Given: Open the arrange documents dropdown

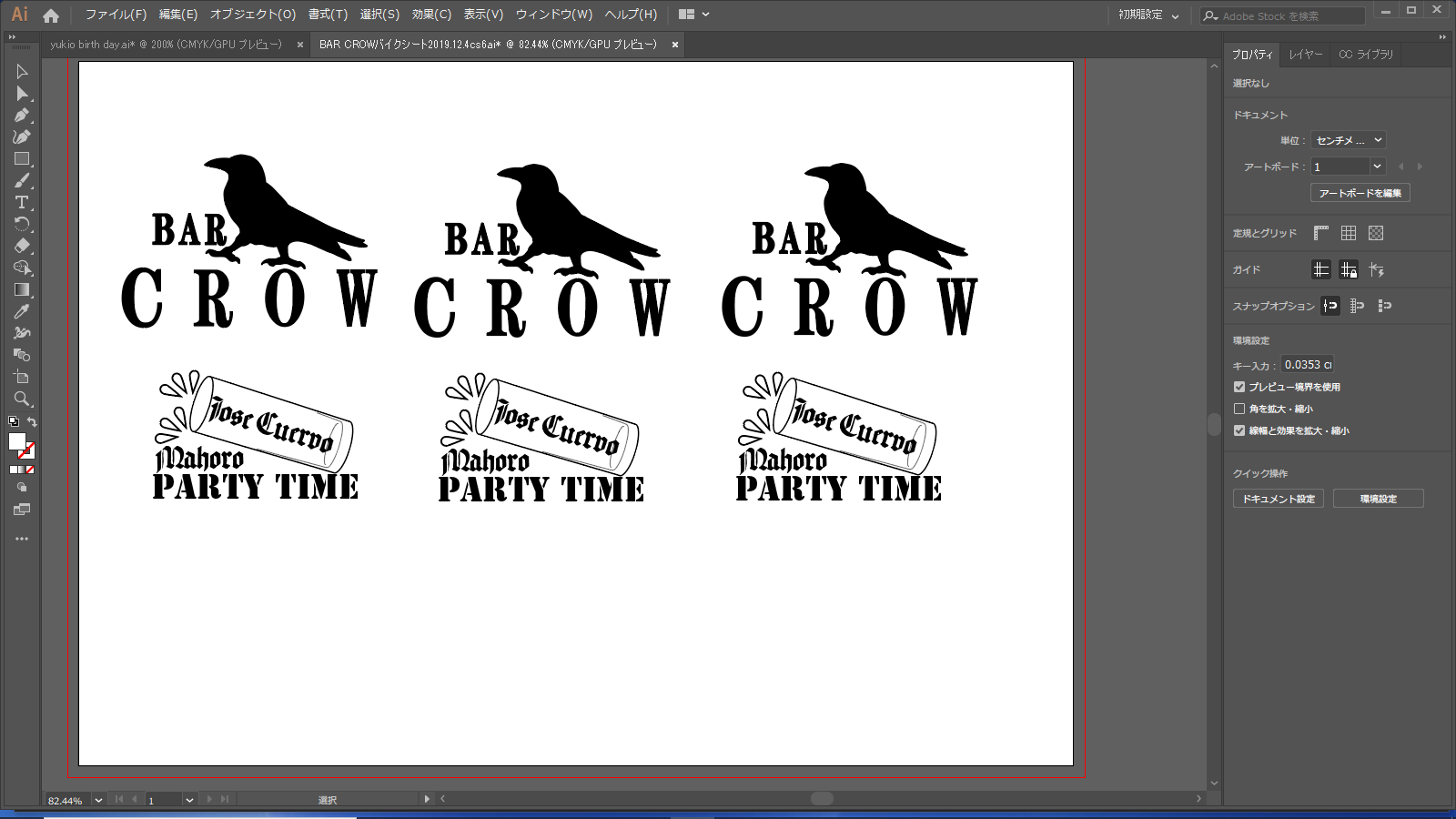Looking at the screenshot, I should point(693,15).
